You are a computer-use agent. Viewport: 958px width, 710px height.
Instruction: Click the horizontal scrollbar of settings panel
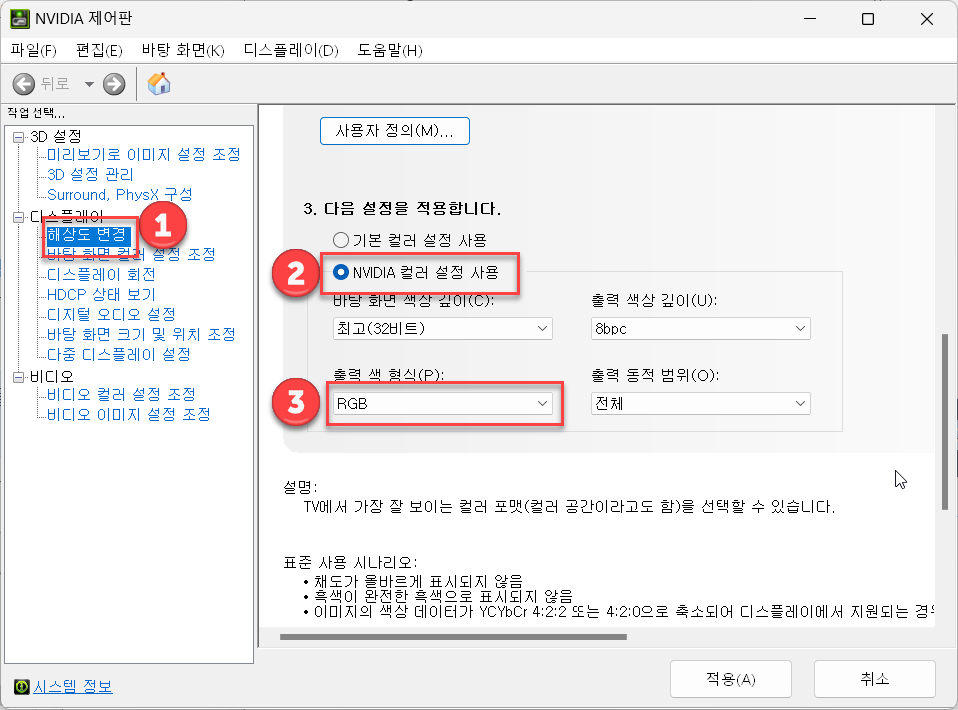[453, 637]
